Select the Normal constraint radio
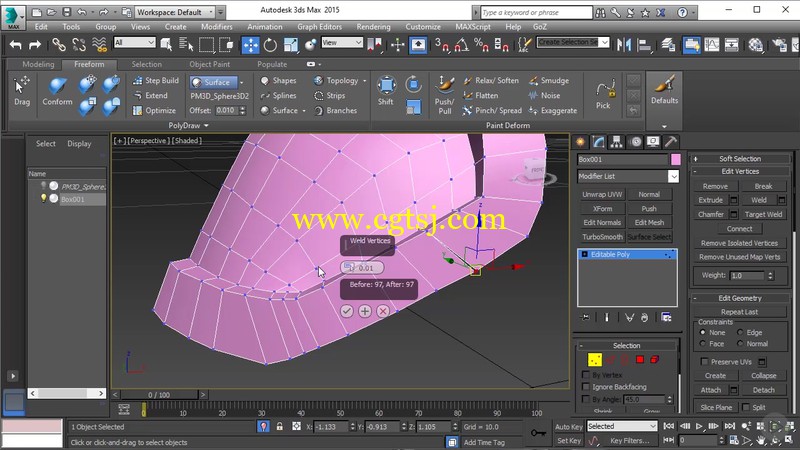 point(740,343)
